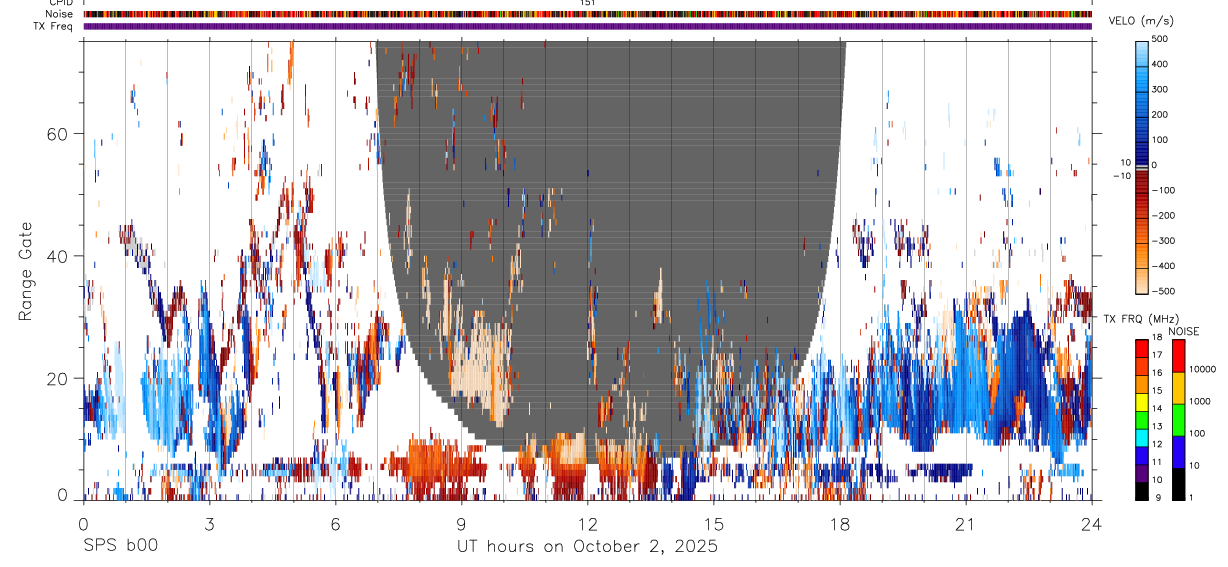Click the 151 CPID value at top

[588, 3]
